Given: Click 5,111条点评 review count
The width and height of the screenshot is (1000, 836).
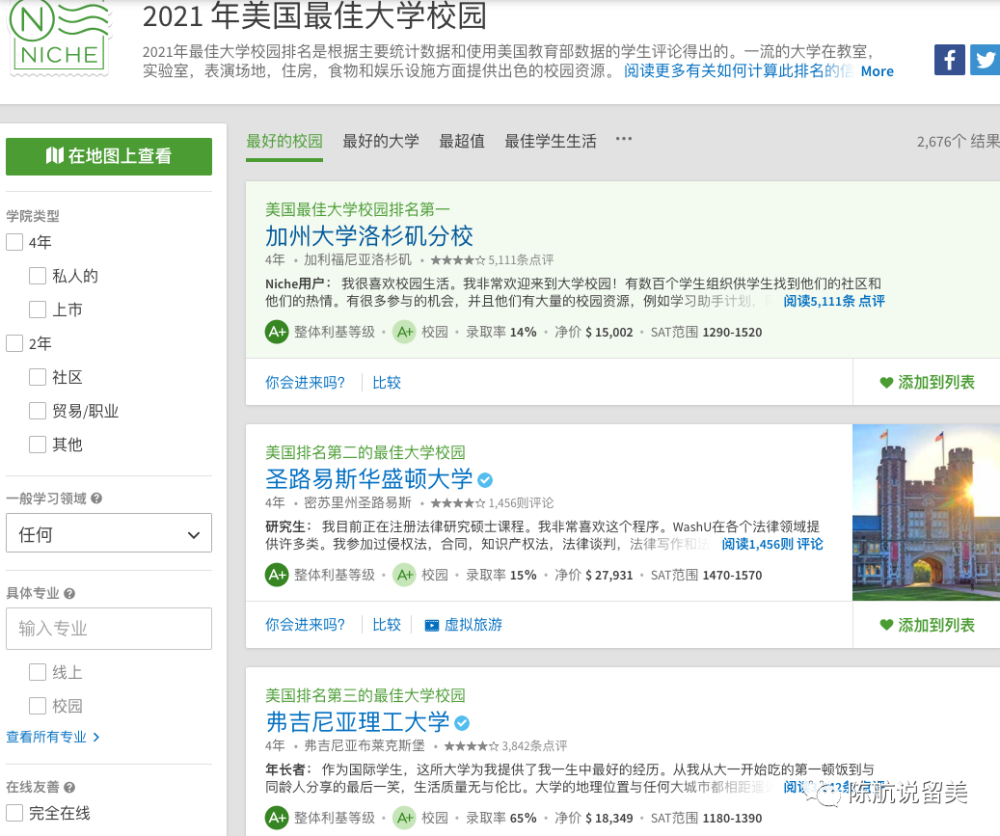Looking at the screenshot, I should click(x=521, y=260).
